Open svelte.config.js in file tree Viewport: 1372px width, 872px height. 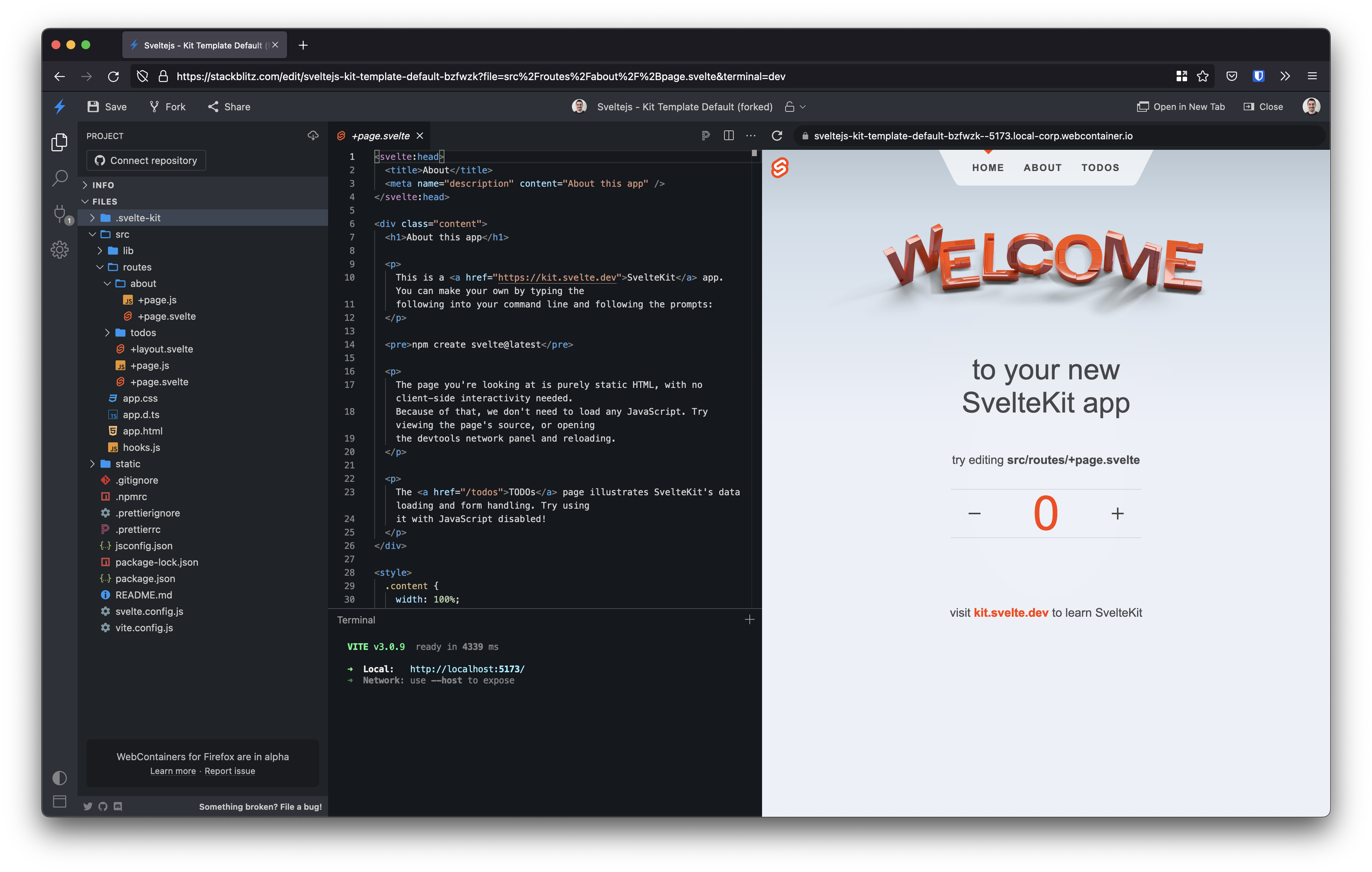pos(149,612)
